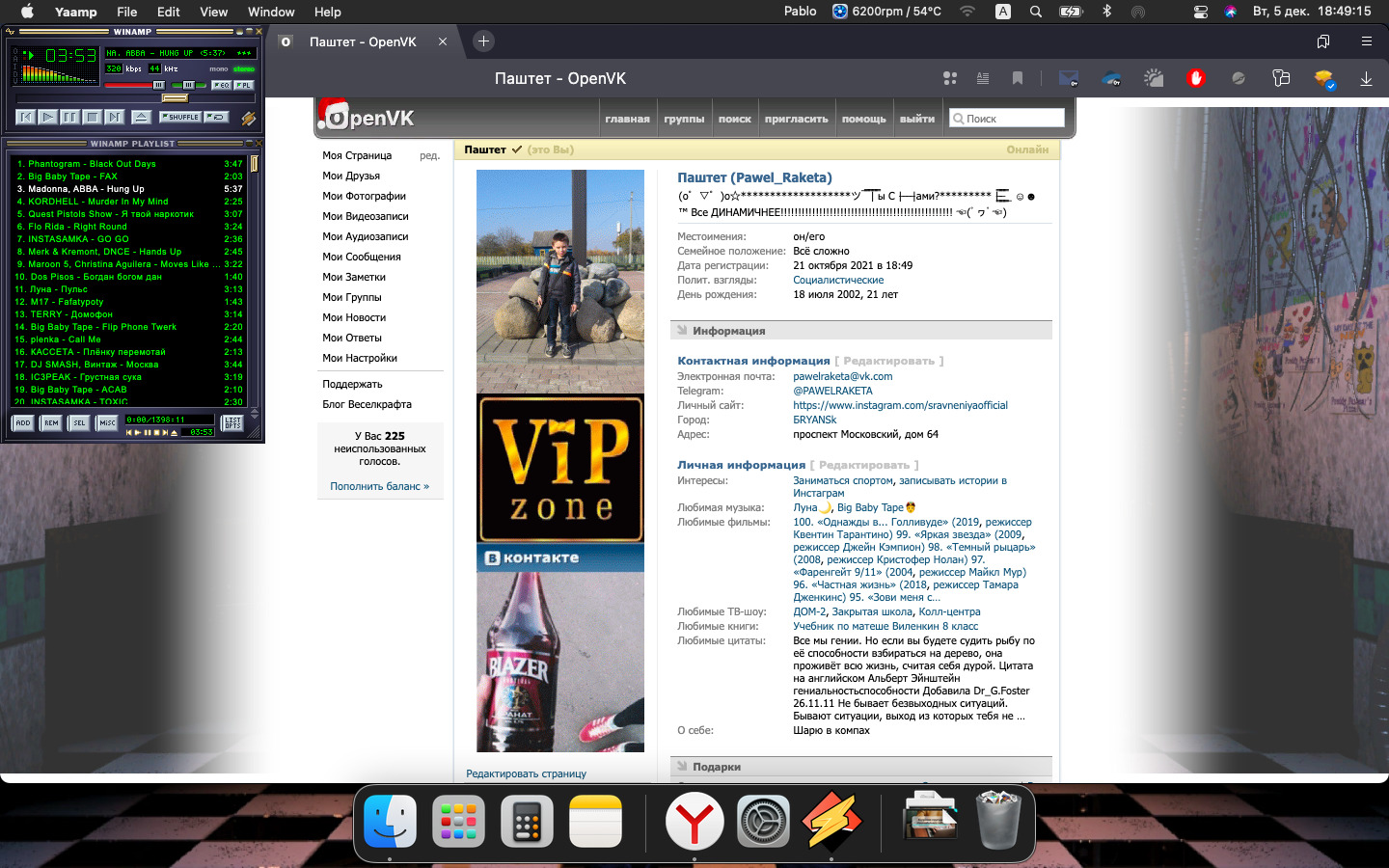Image resolution: width=1389 pixels, height=868 pixels.
Task: Open browser downloads arrow icon
Action: tap(1366, 79)
